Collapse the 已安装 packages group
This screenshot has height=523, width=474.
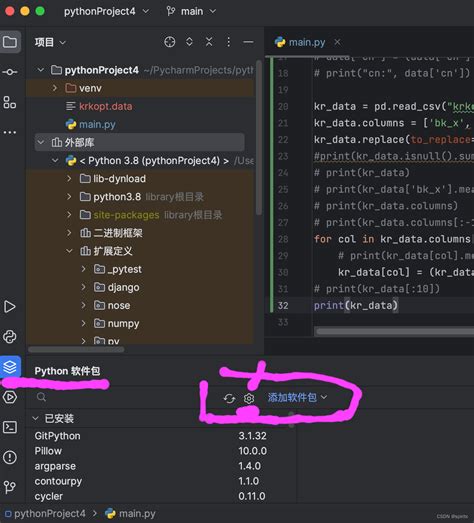point(35,418)
